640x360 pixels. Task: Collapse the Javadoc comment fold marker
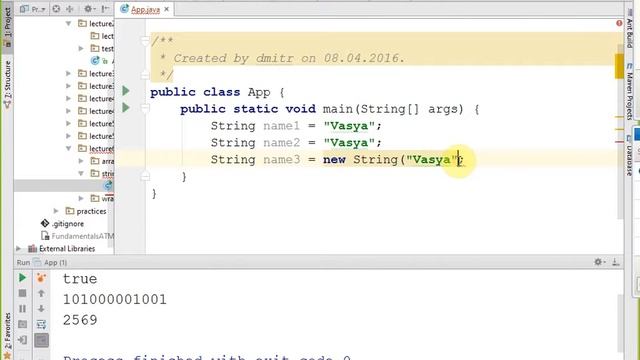[145, 40]
